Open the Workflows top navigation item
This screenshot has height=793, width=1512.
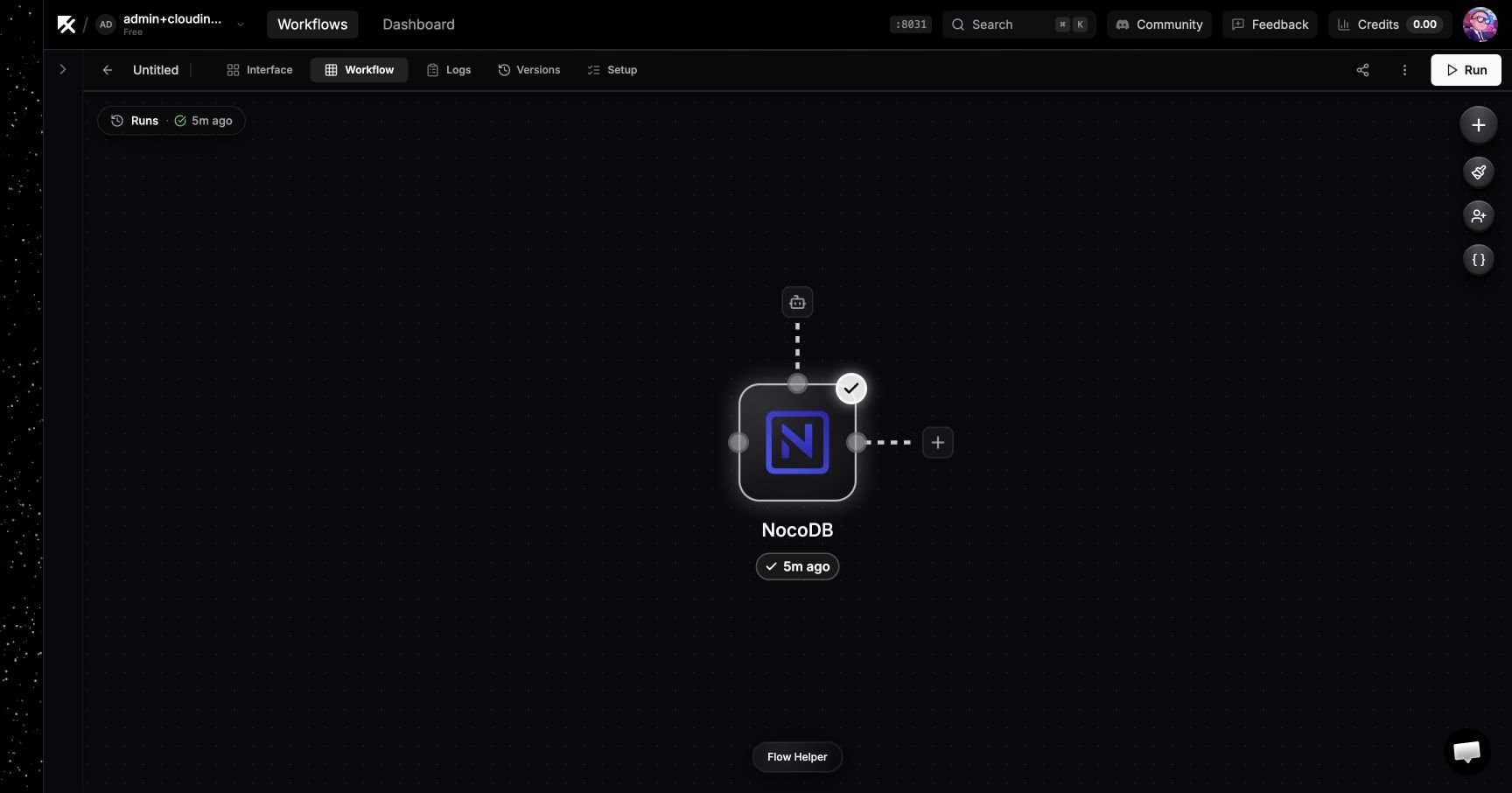[x=312, y=25]
